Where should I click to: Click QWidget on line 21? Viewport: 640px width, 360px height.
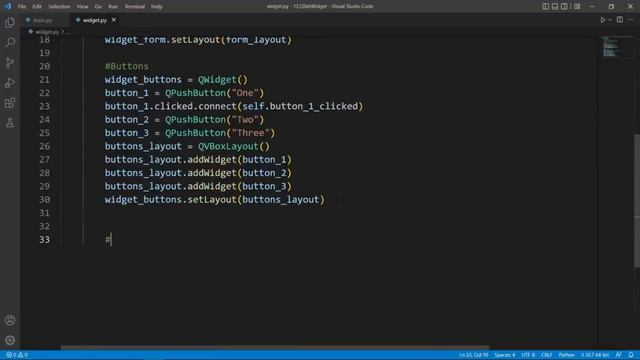[x=217, y=80]
